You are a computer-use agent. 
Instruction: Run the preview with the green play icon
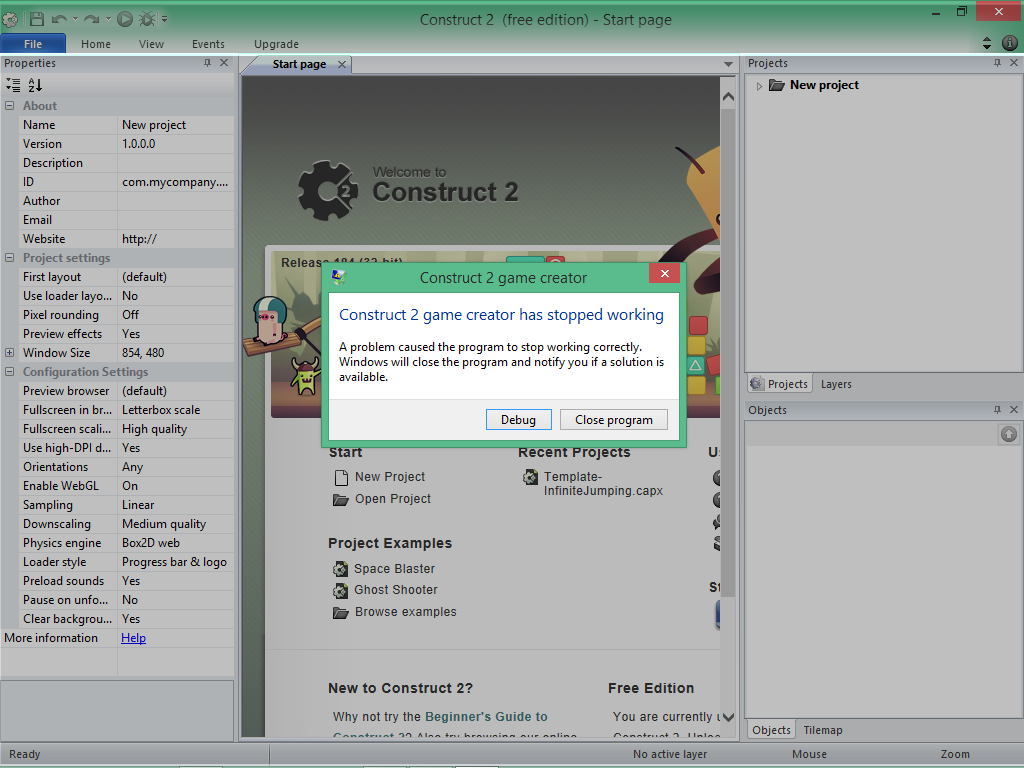[x=124, y=19]
